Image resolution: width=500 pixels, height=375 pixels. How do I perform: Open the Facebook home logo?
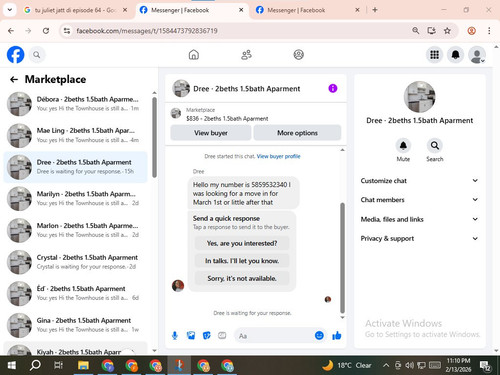pos(15,55)
